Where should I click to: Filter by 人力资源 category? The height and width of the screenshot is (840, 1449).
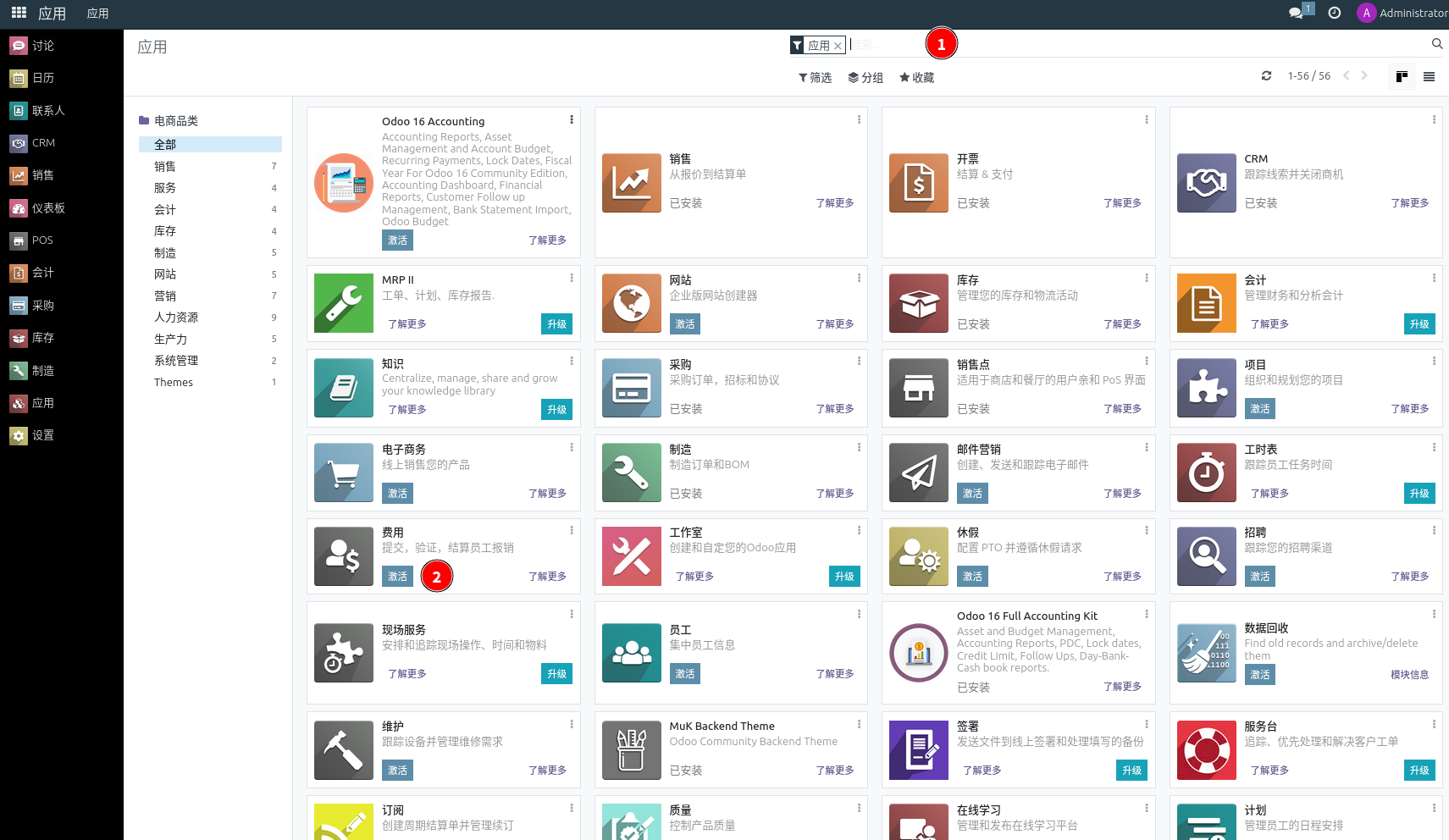(x=210, y=318)
